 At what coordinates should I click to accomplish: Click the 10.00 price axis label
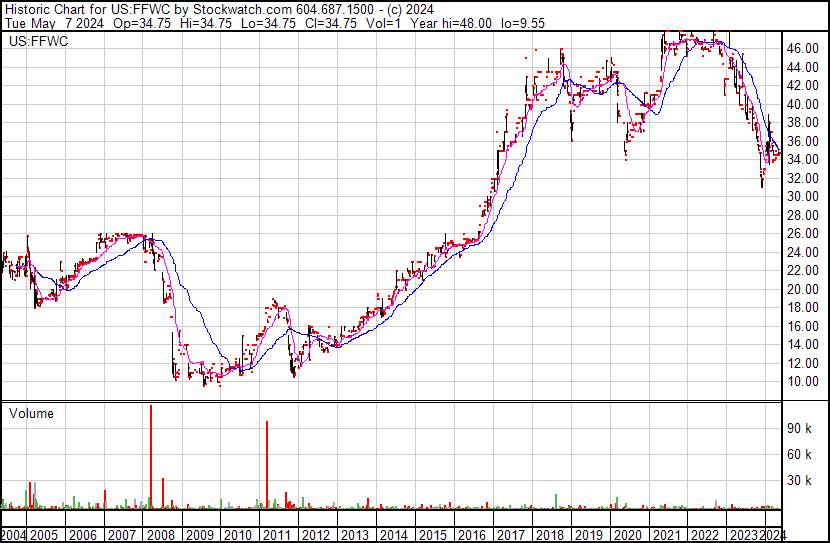click(x=803, y=382)
